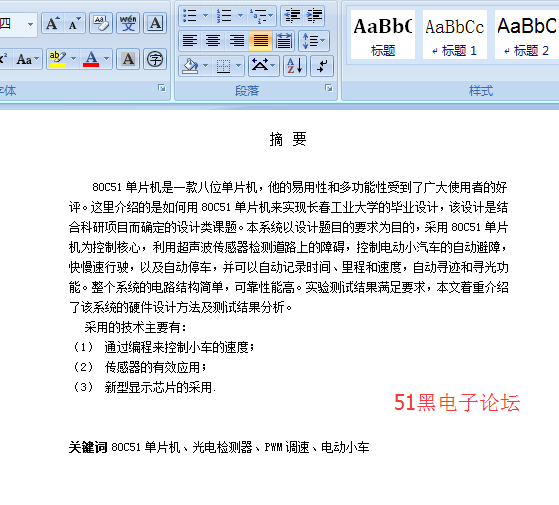Apply the Character Border icon

point(155,24)
